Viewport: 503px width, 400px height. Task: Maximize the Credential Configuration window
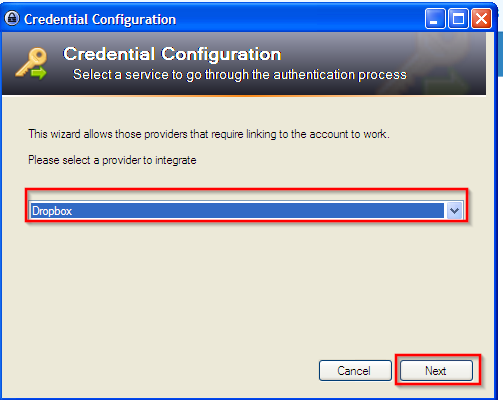(x=458, y=19)
